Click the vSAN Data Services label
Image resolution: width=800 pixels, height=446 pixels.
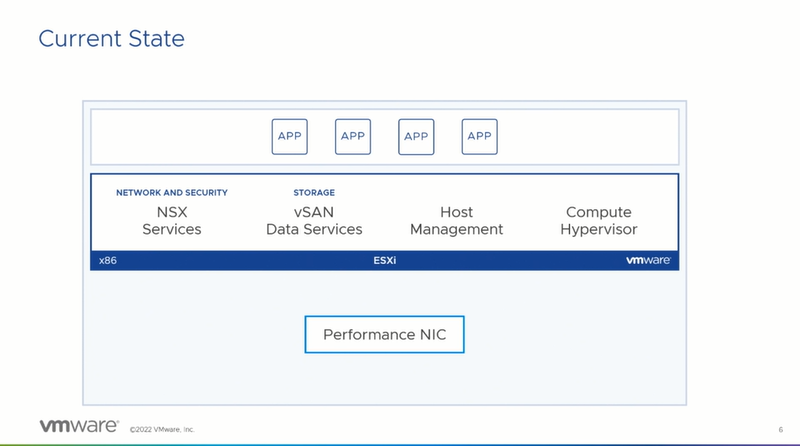(314, 220)
